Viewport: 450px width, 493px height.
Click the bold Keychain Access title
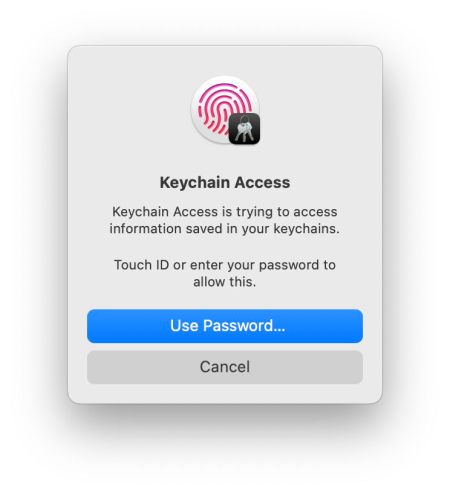pos(225,182)
